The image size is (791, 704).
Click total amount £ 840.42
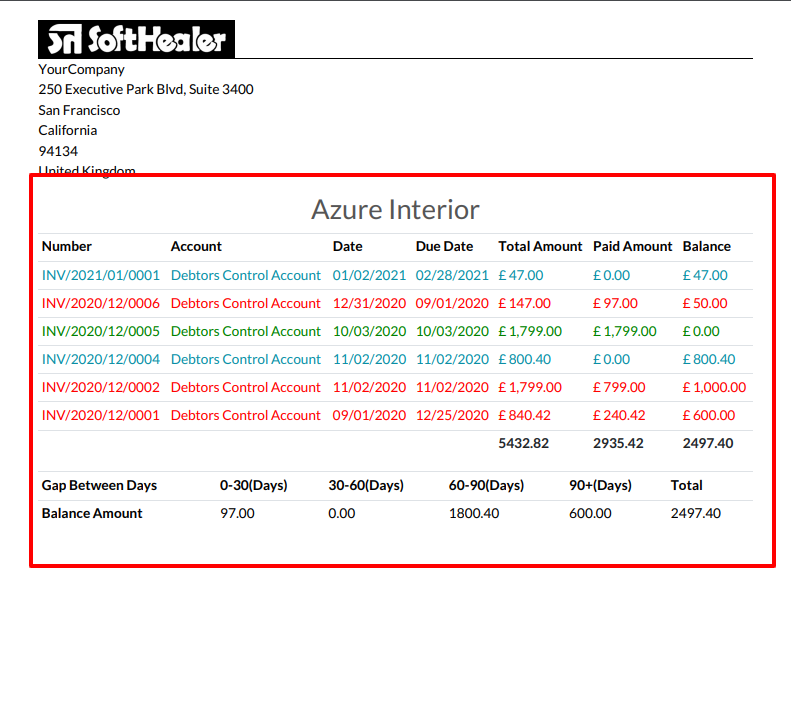(525, 415)
